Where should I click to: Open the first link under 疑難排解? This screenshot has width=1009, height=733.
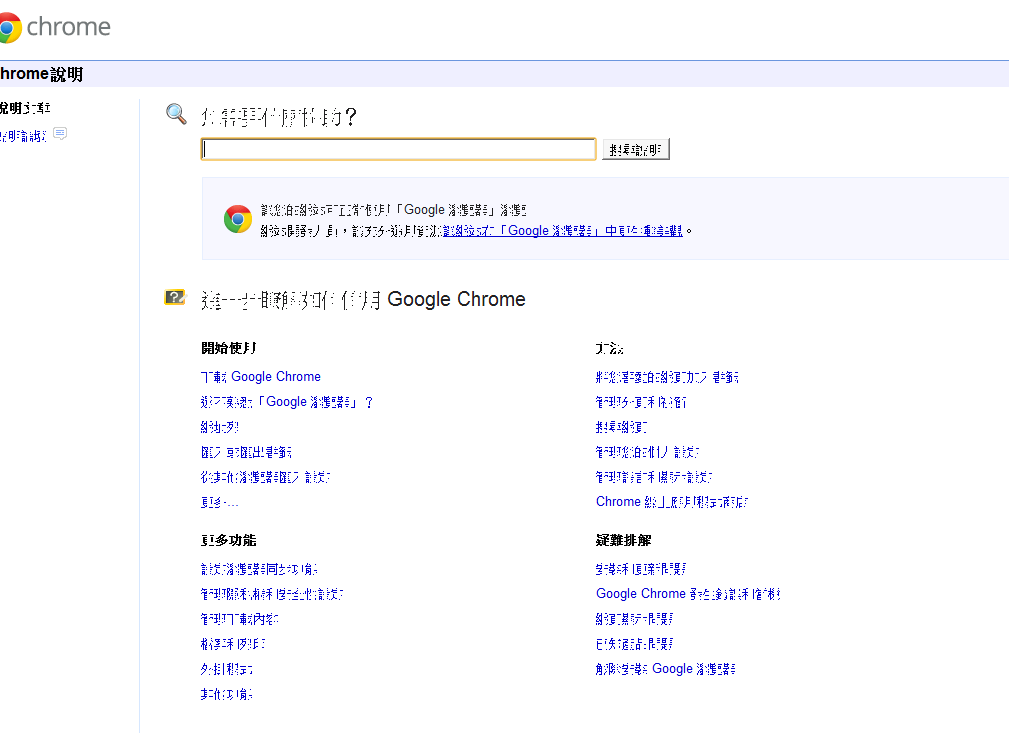(x=641, y=569)
